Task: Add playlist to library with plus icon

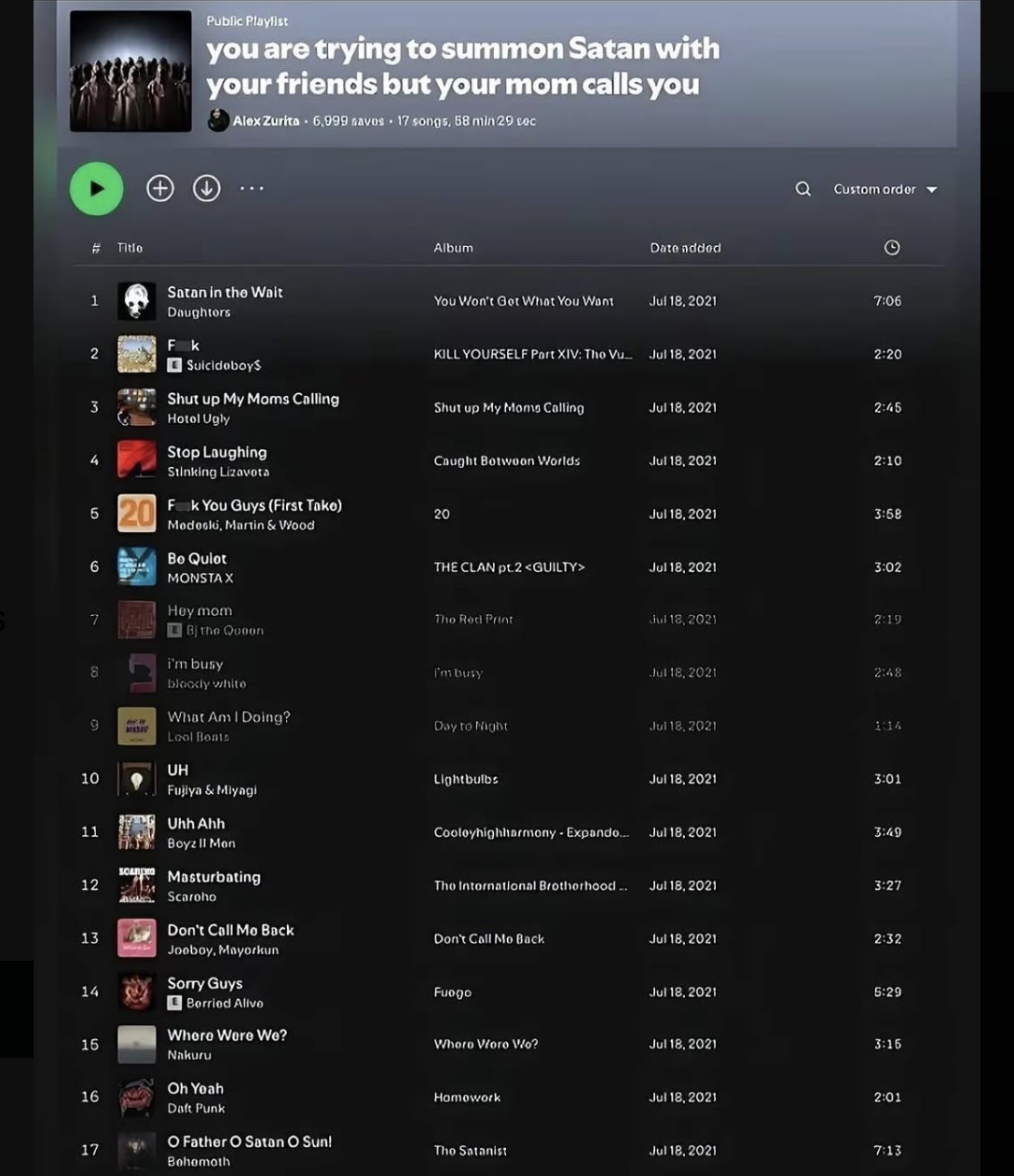Action: [x=160, y=188]
